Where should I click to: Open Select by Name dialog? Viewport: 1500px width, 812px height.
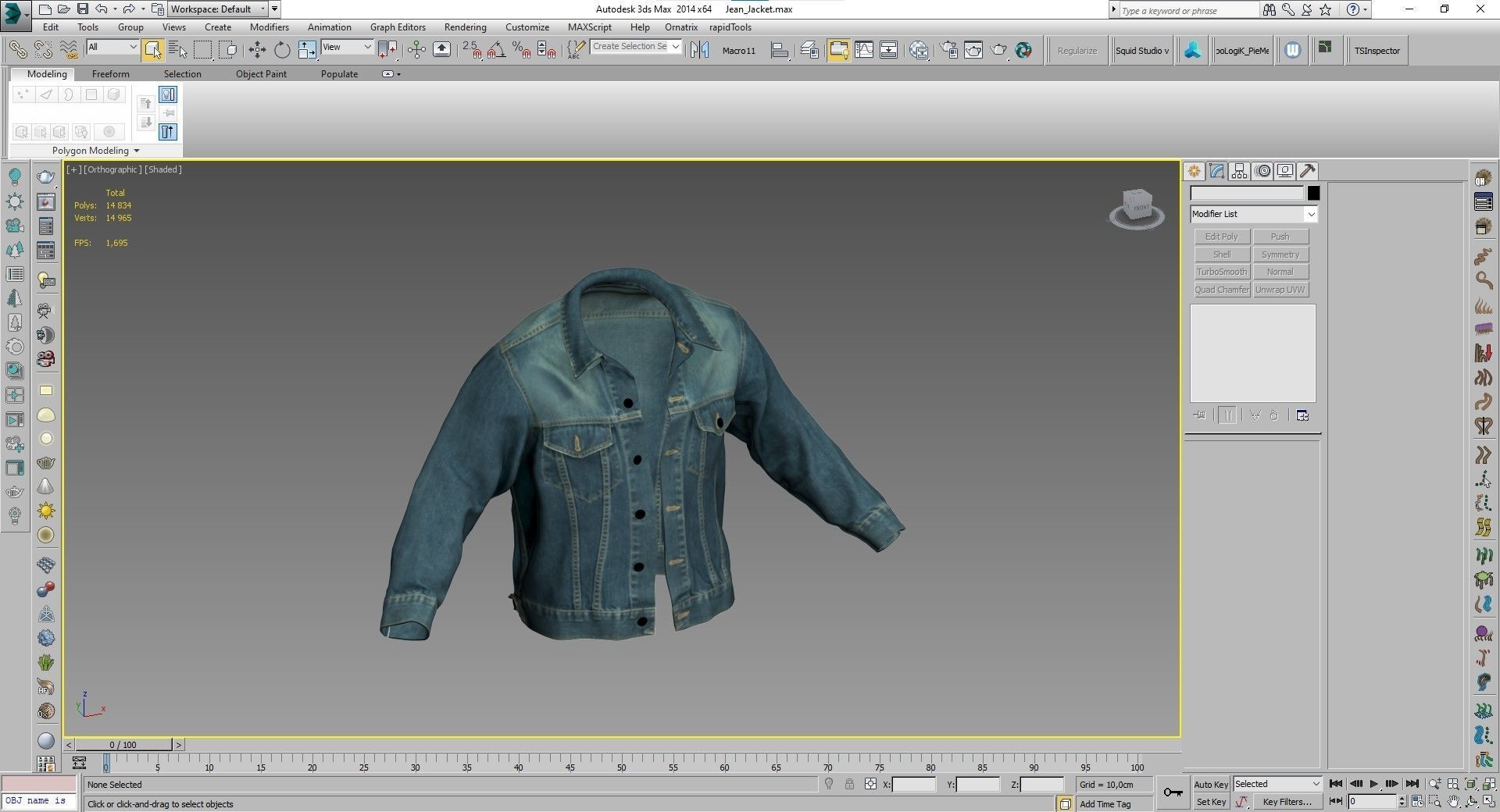pos(178,51)
